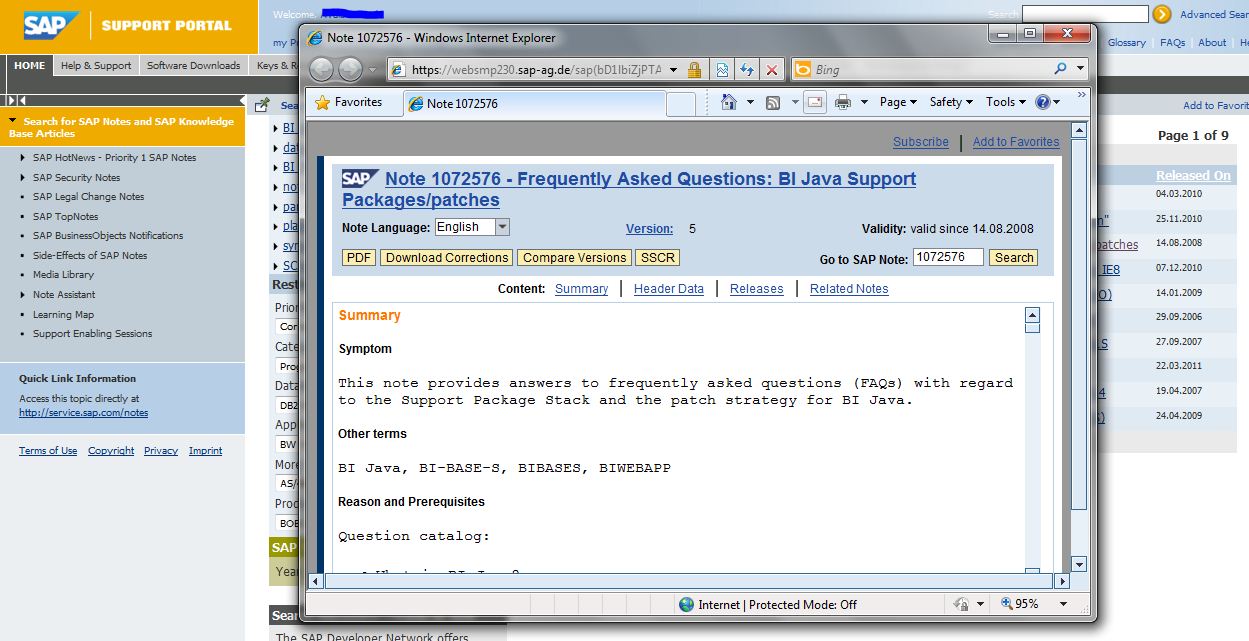
Task: Select the Note 1072576 browser tab
Action: pyautogui.click(x=534, y=103)
